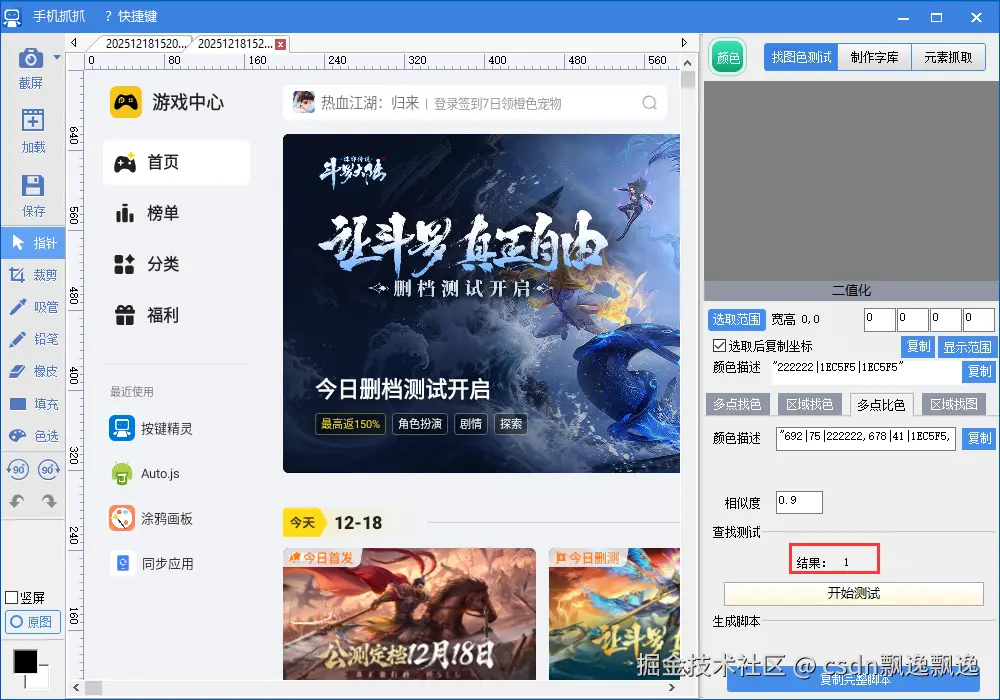Select 首页 in the game center sidebar
The image size is (1000, 700).
point(177,163)
